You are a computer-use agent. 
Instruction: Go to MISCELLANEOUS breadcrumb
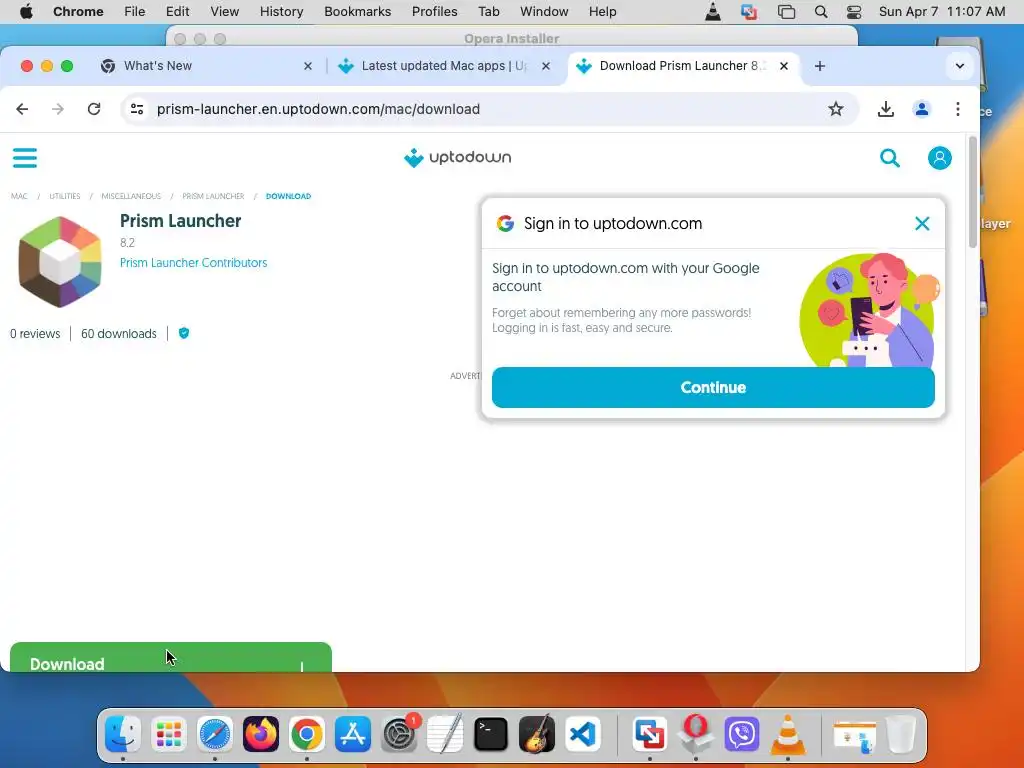tap(131, 196)
